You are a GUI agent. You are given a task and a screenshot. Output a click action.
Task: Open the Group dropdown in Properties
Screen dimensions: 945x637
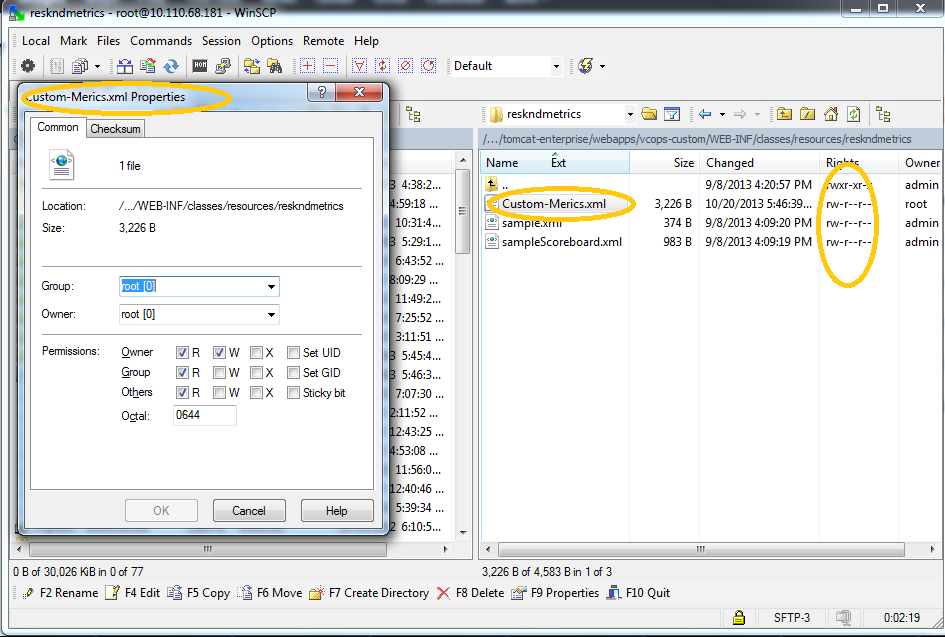tap(270, 287)
